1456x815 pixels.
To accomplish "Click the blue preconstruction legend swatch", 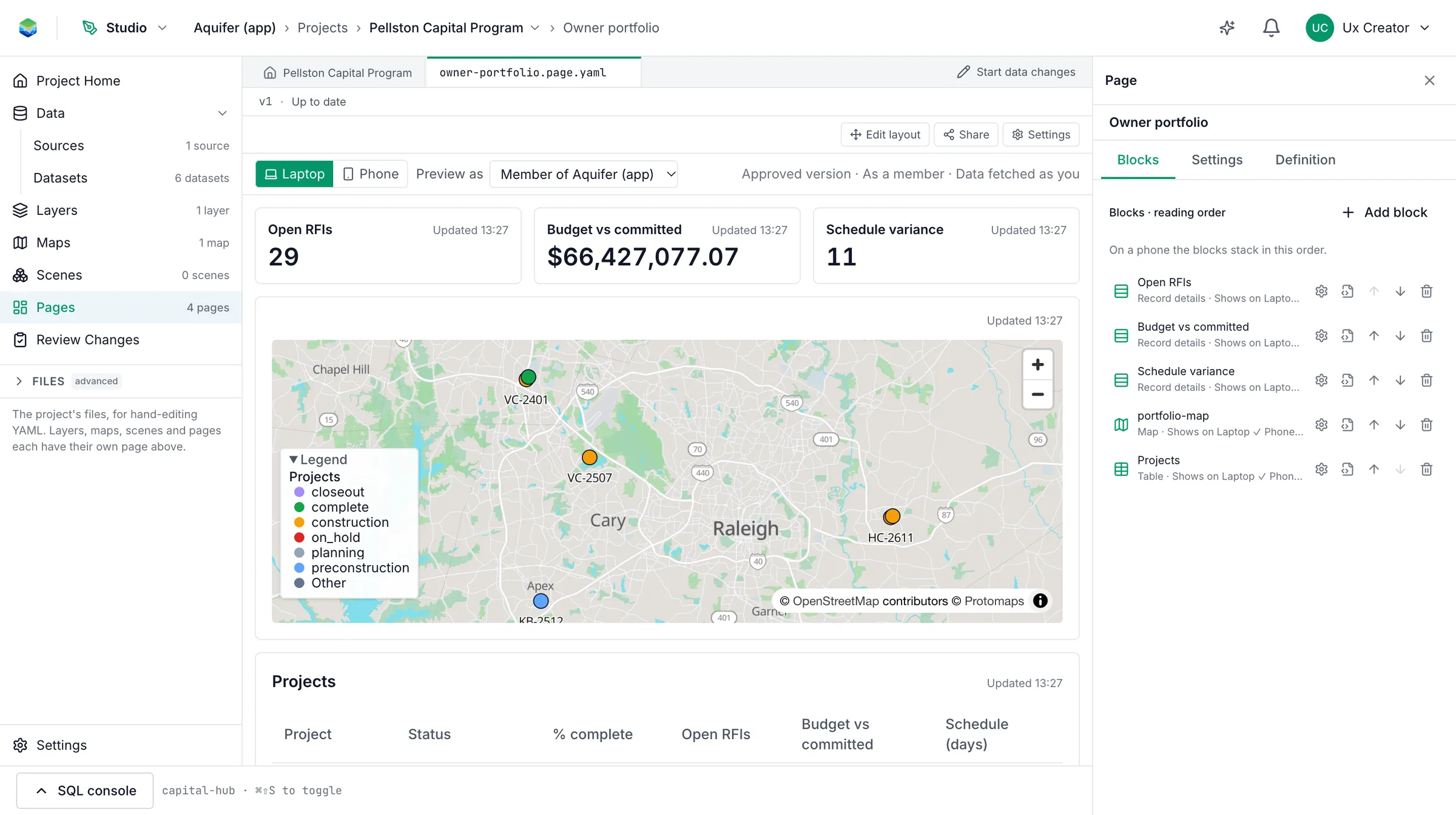I will (299, 568).
